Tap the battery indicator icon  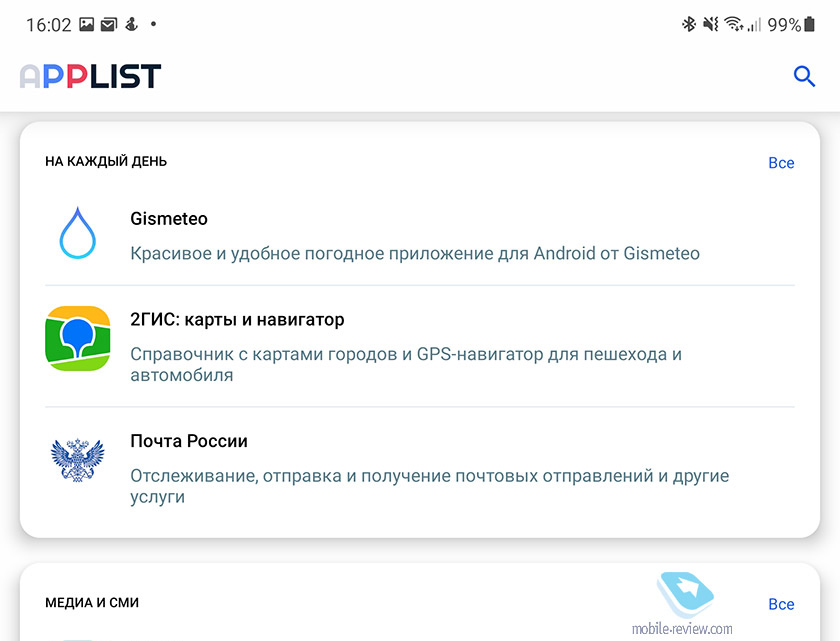pos(809,24)
